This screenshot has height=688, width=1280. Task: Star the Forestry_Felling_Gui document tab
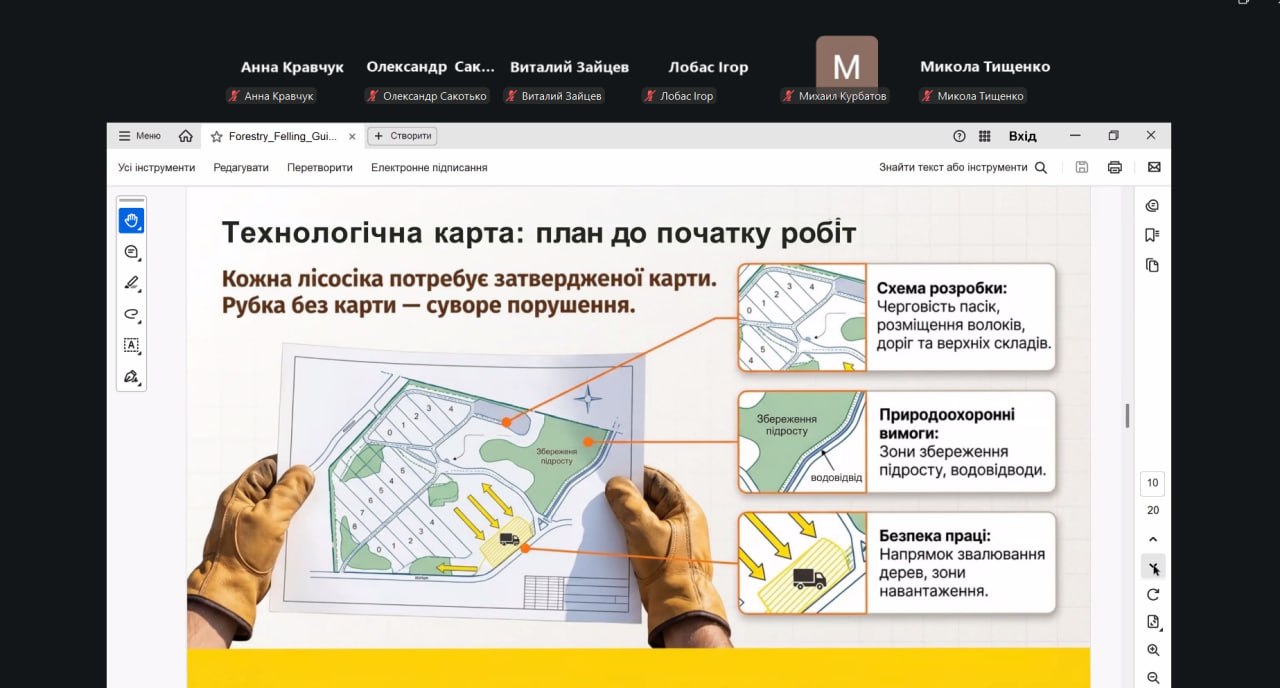tap(216, 137)
